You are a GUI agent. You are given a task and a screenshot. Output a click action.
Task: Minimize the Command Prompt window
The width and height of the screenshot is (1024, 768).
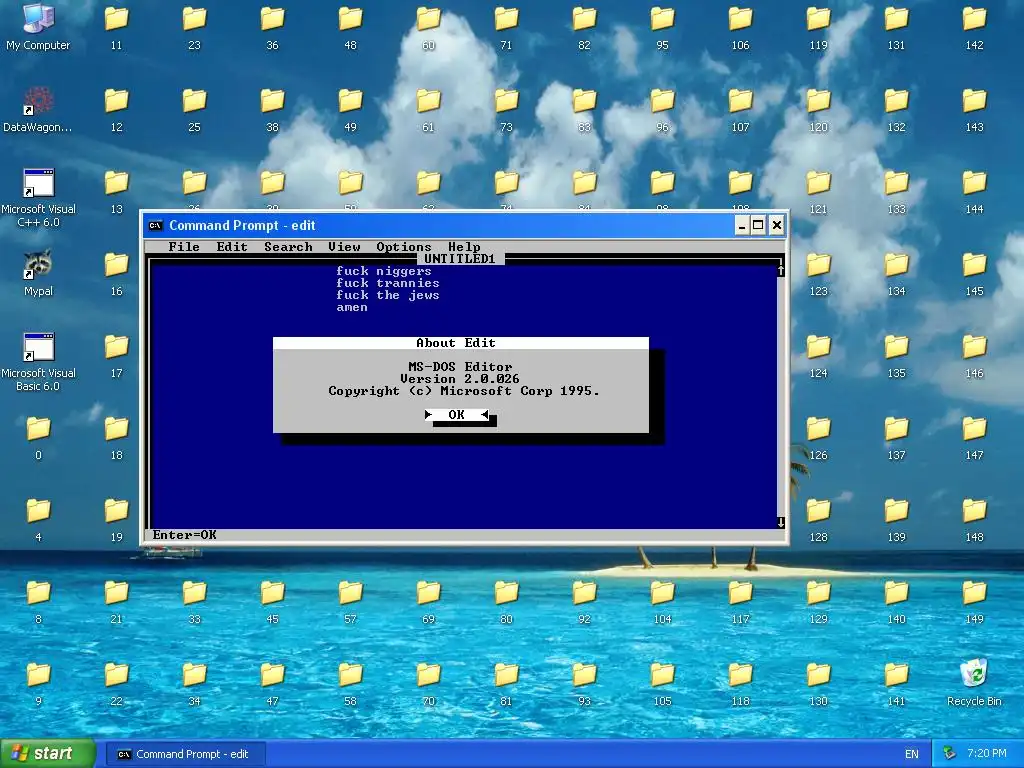pyautogui.click(x=741, y=226)
